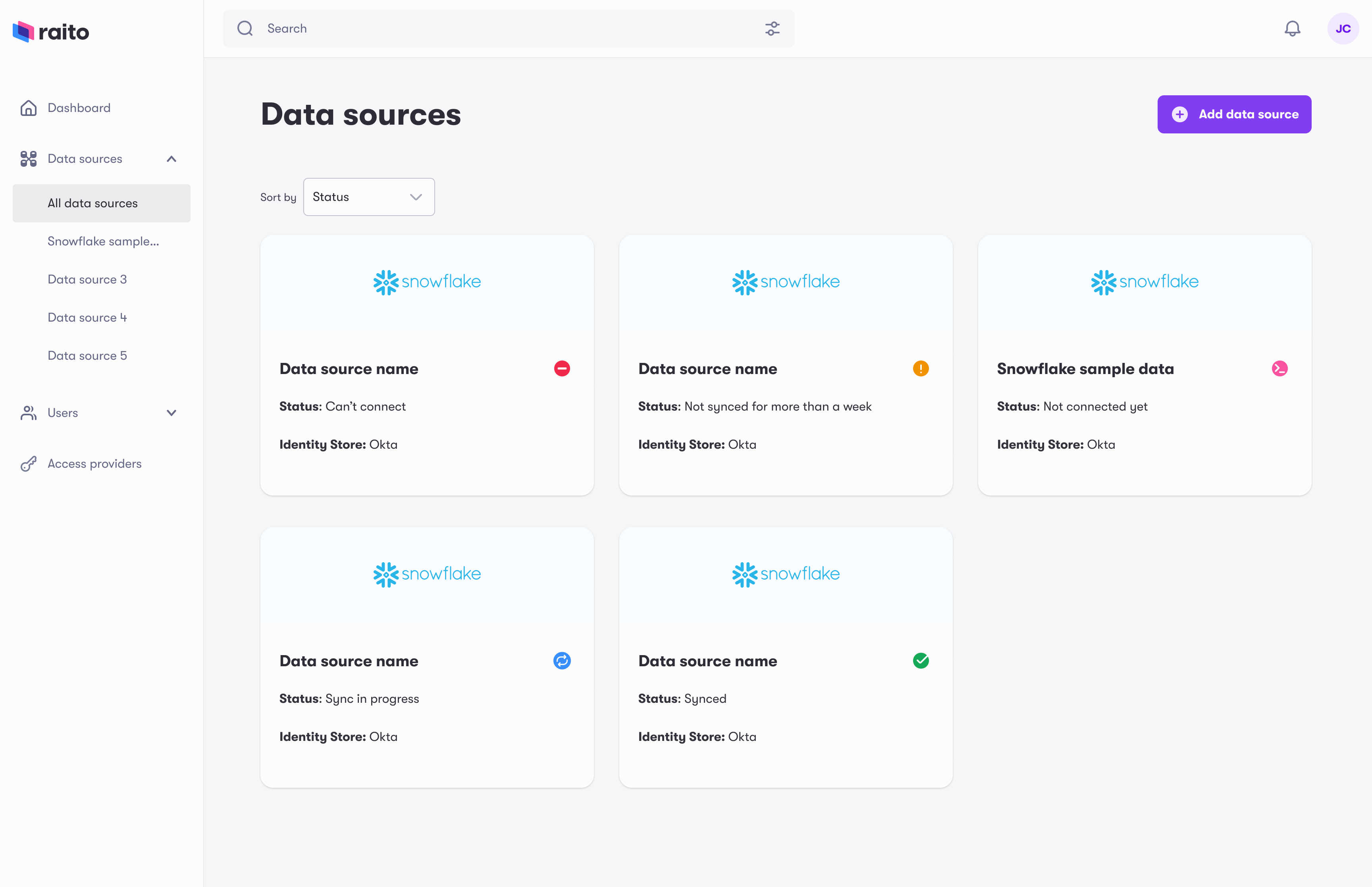This screenshot has width=1372, height=887.
Task: Select Access providers from the sidebar
Action: (94, 463)
